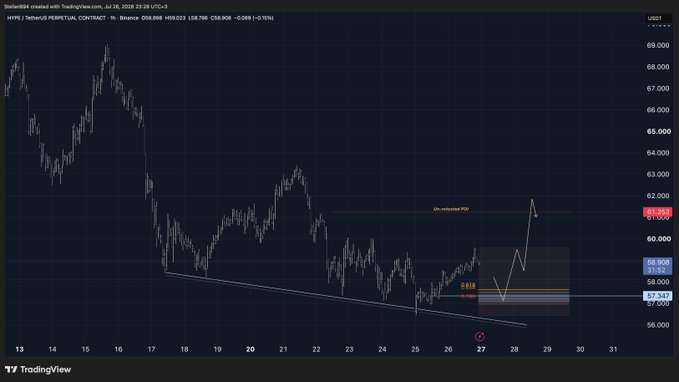Select the HYPE / TetherUS PERPETUAL CONTRACT title
Image resolution: width=679 pixels, height=382 pixels.
tap(56, 18)
